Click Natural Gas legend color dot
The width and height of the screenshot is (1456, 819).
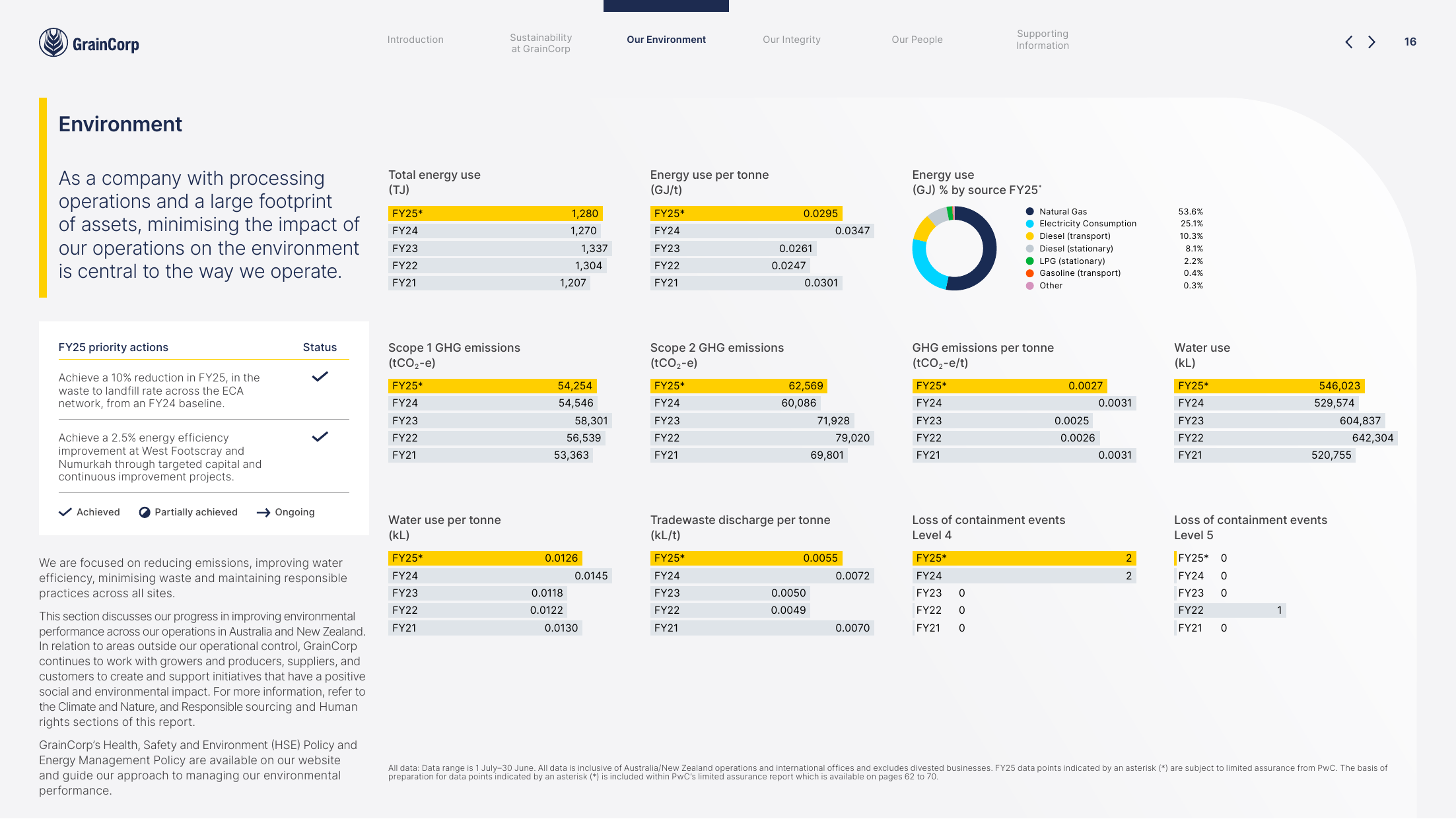coord(1029,212)
